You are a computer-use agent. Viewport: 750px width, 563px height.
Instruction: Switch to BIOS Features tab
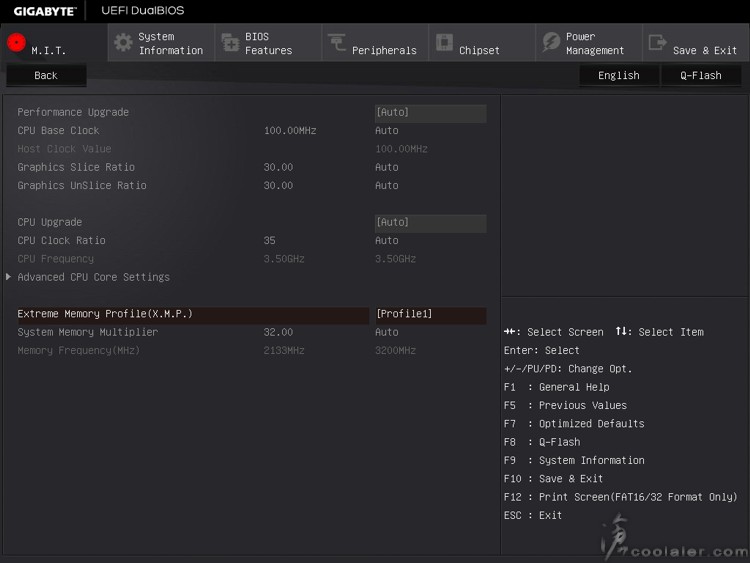pos(268,43)
